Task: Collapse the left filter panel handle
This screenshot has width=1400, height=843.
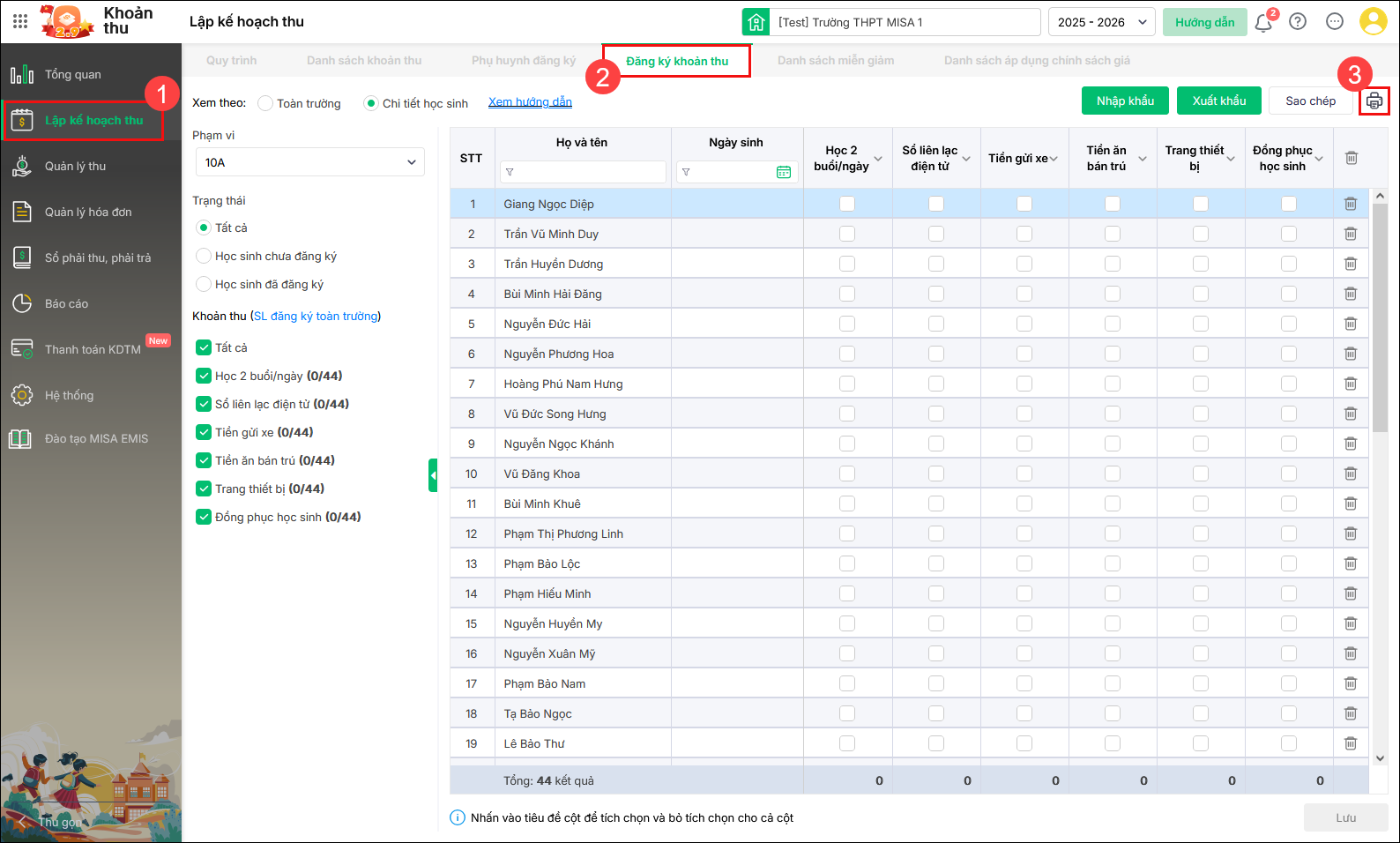Action: click(433, 475)
